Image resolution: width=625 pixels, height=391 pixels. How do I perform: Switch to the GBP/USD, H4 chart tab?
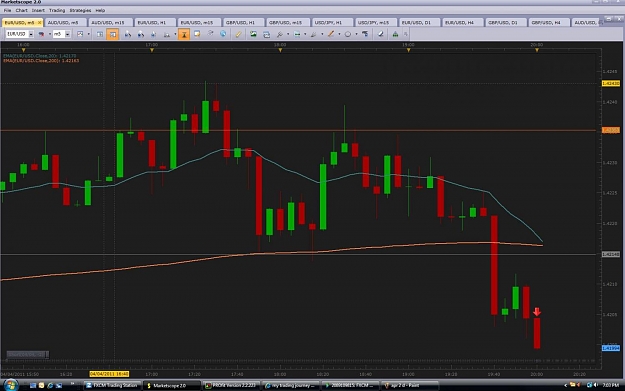(548, 23)
